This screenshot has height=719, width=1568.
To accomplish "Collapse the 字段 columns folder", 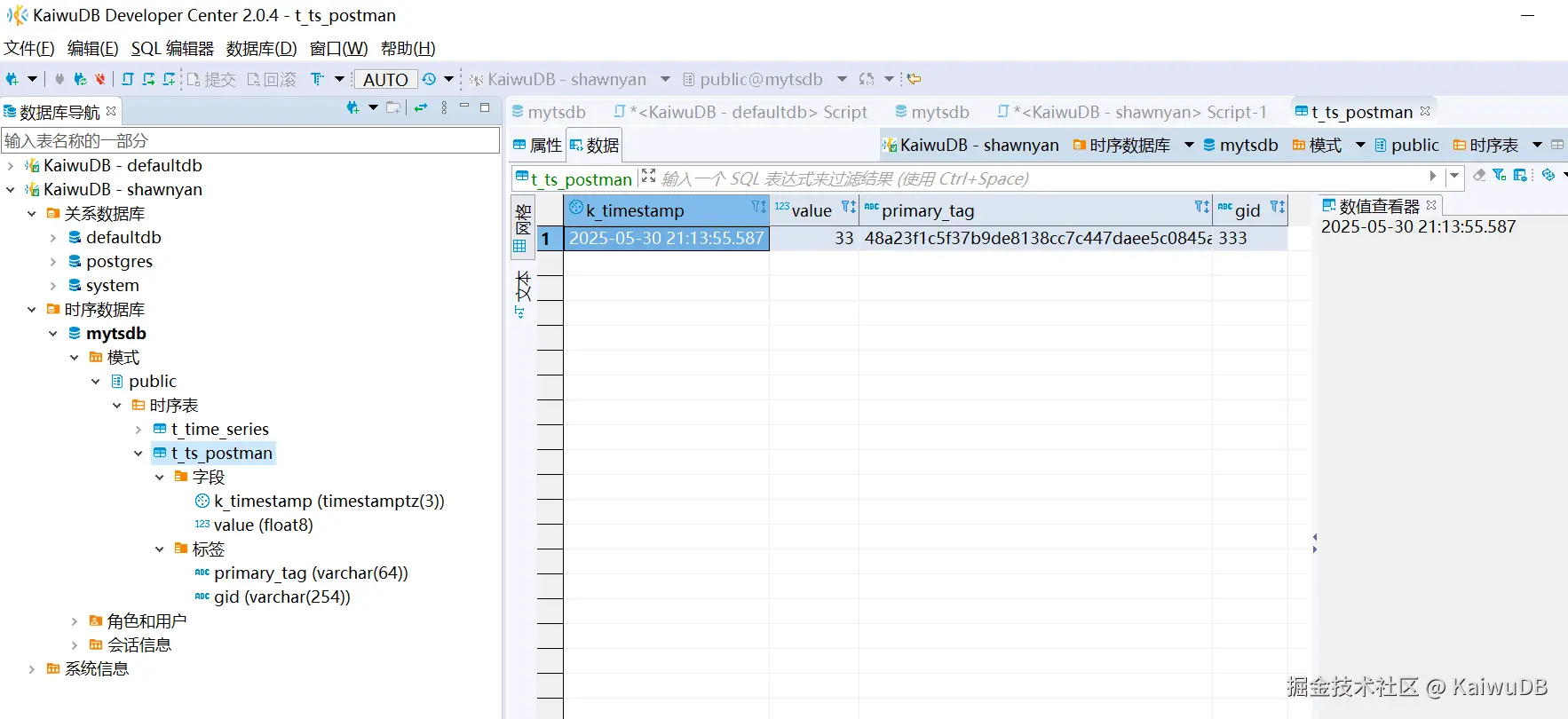I will tap(159, 477).
